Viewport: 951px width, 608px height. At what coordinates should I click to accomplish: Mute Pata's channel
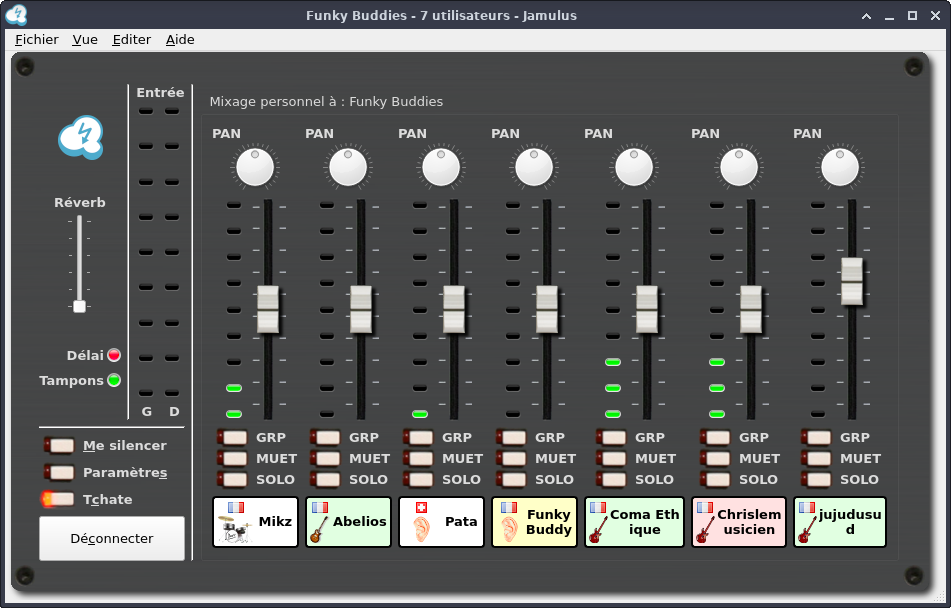click(418, 458)
